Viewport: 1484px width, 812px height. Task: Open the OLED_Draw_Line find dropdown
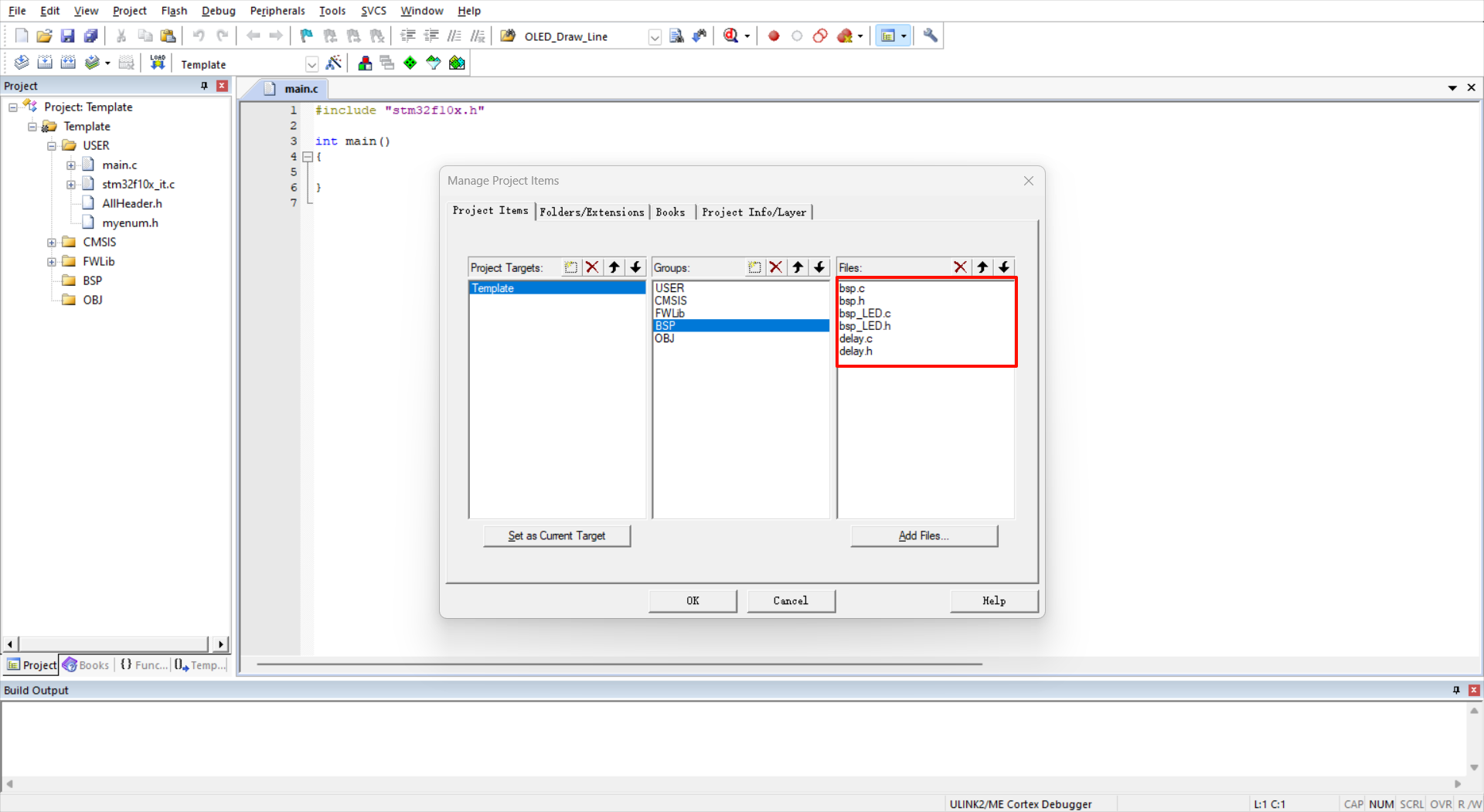point(655,37)
